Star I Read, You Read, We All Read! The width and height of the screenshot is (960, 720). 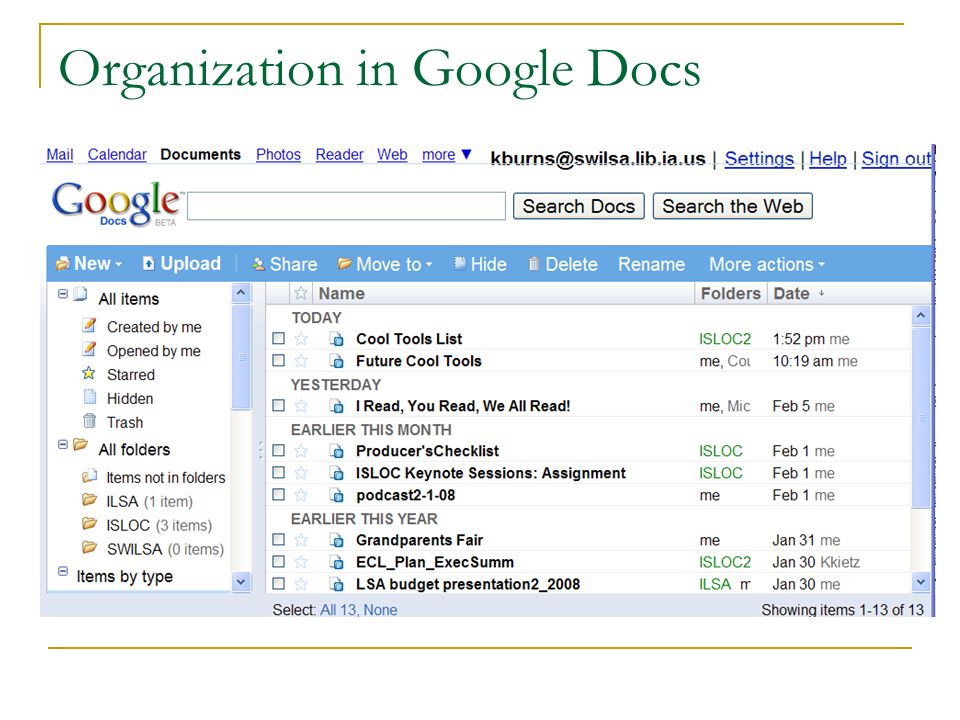pyautogui.click(x=301, y=406)
